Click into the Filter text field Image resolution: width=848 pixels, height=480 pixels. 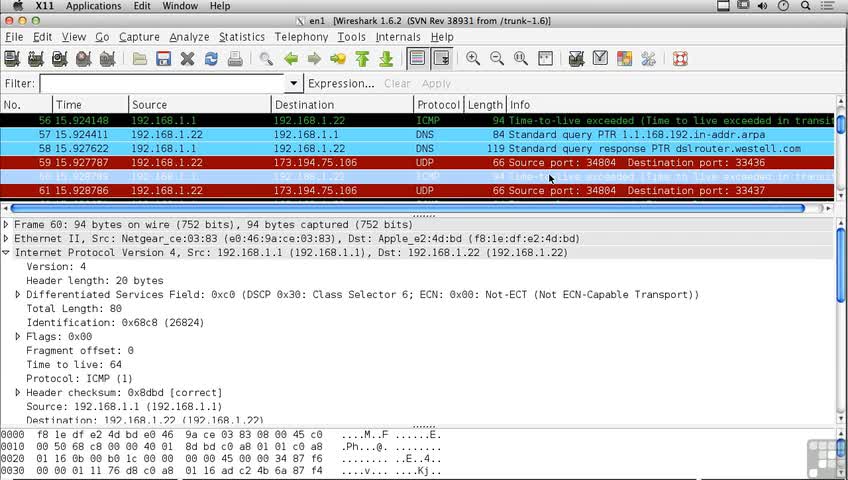point(163,83)
